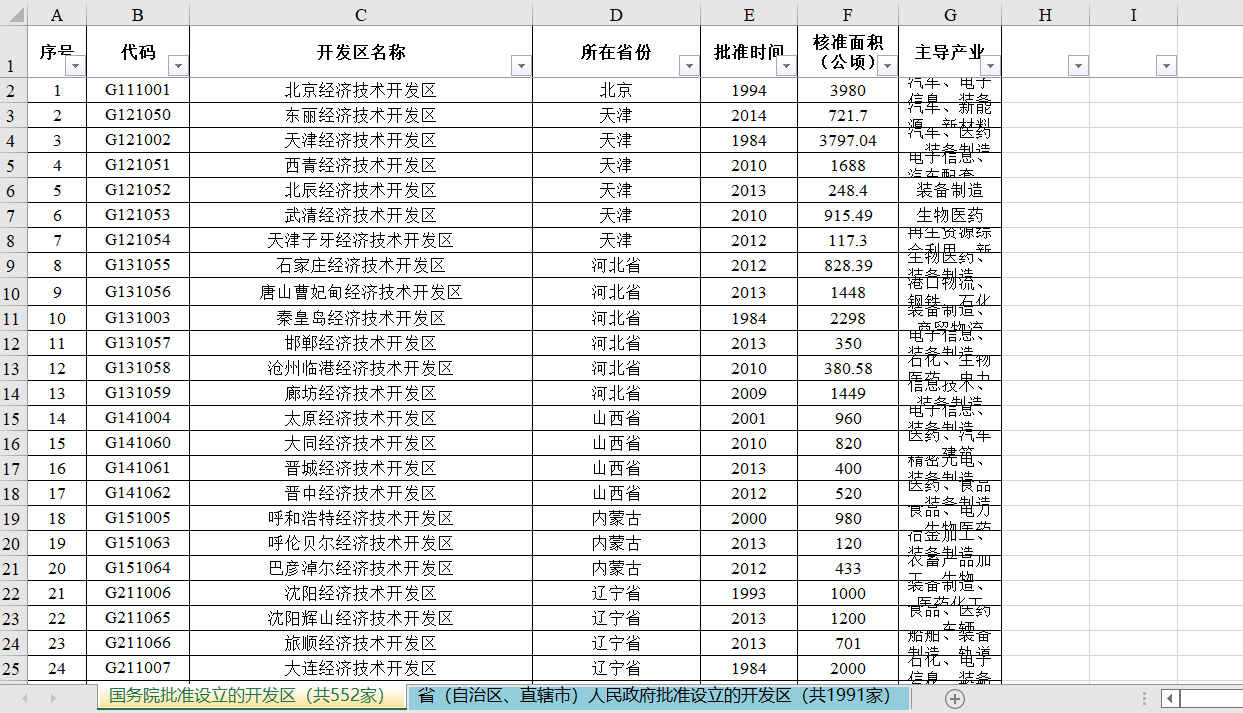Open filter dropdown in column I

pos(1166,65)
